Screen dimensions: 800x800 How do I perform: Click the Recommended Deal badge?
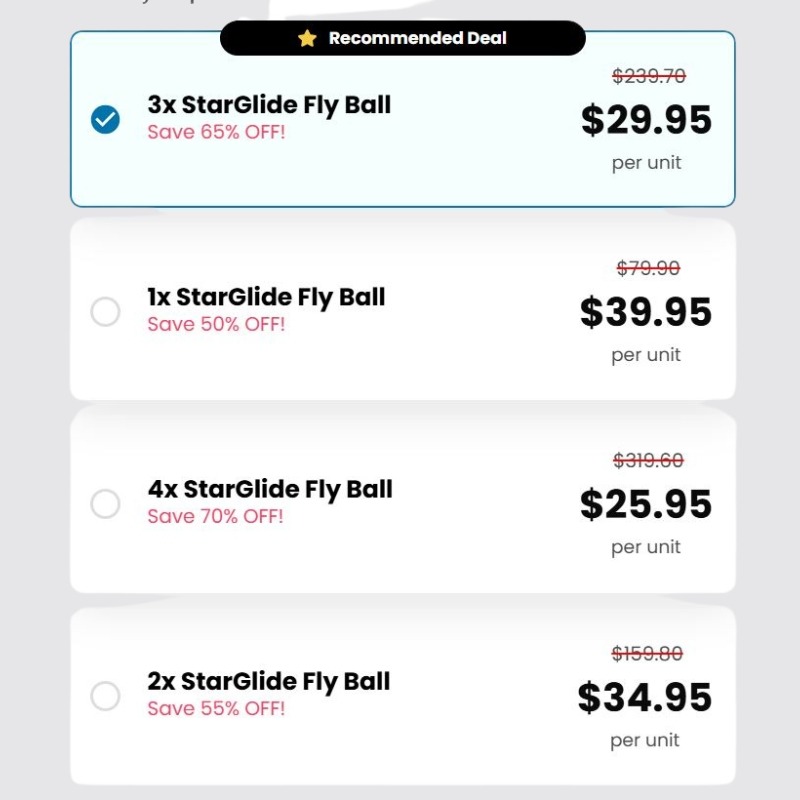tap(403, 38)
